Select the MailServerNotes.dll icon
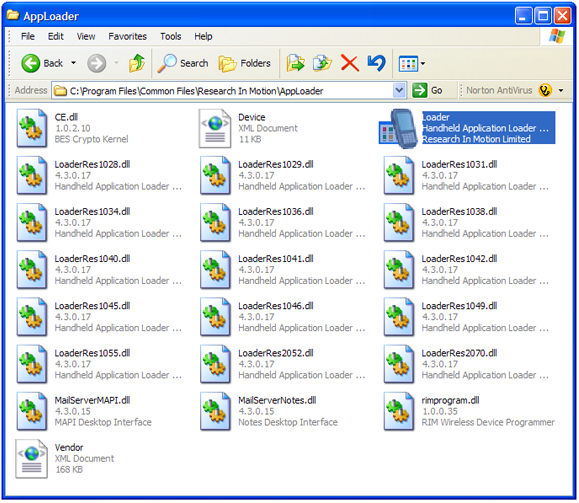 click(215, 411)
